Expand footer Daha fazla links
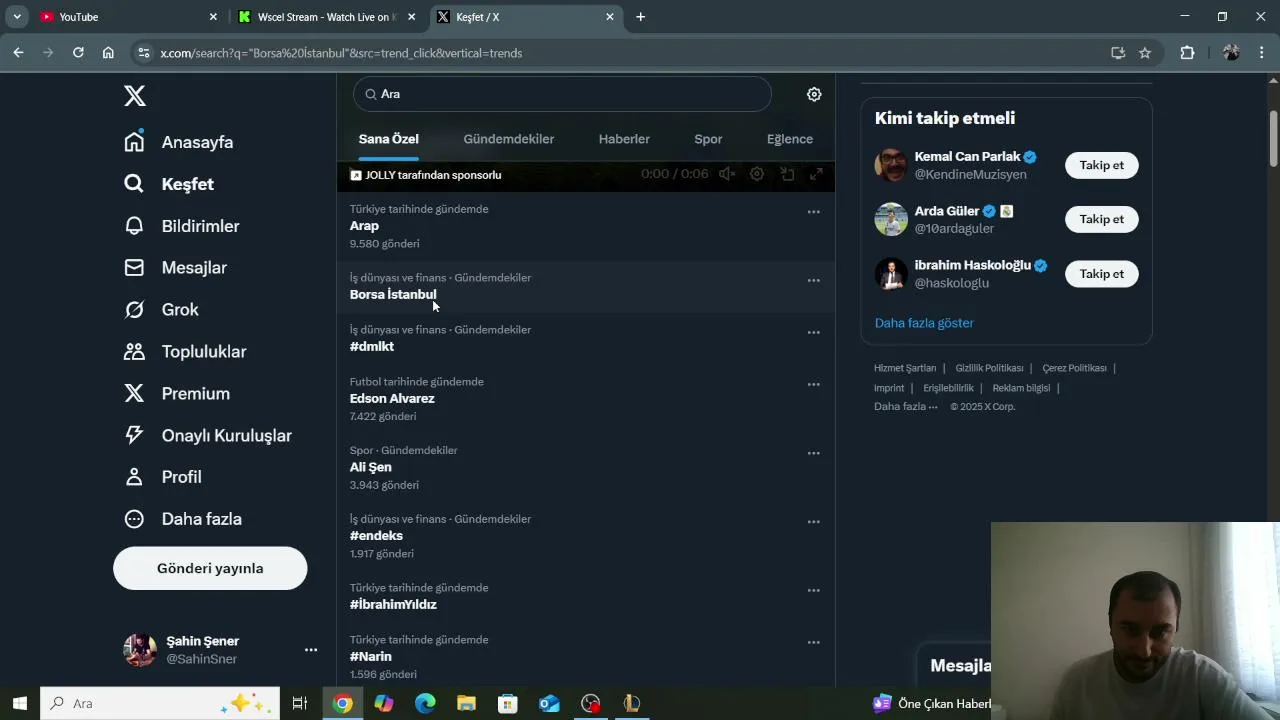The height and width of the screenshot is (720, 1280). coord(905,407)
